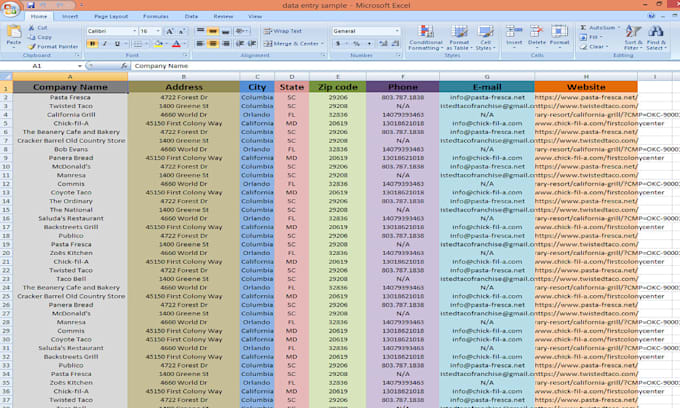This screenshot has height=408, width=680.
Task: Open the Home ribbon tab
Action: click(x=39, y=16)
